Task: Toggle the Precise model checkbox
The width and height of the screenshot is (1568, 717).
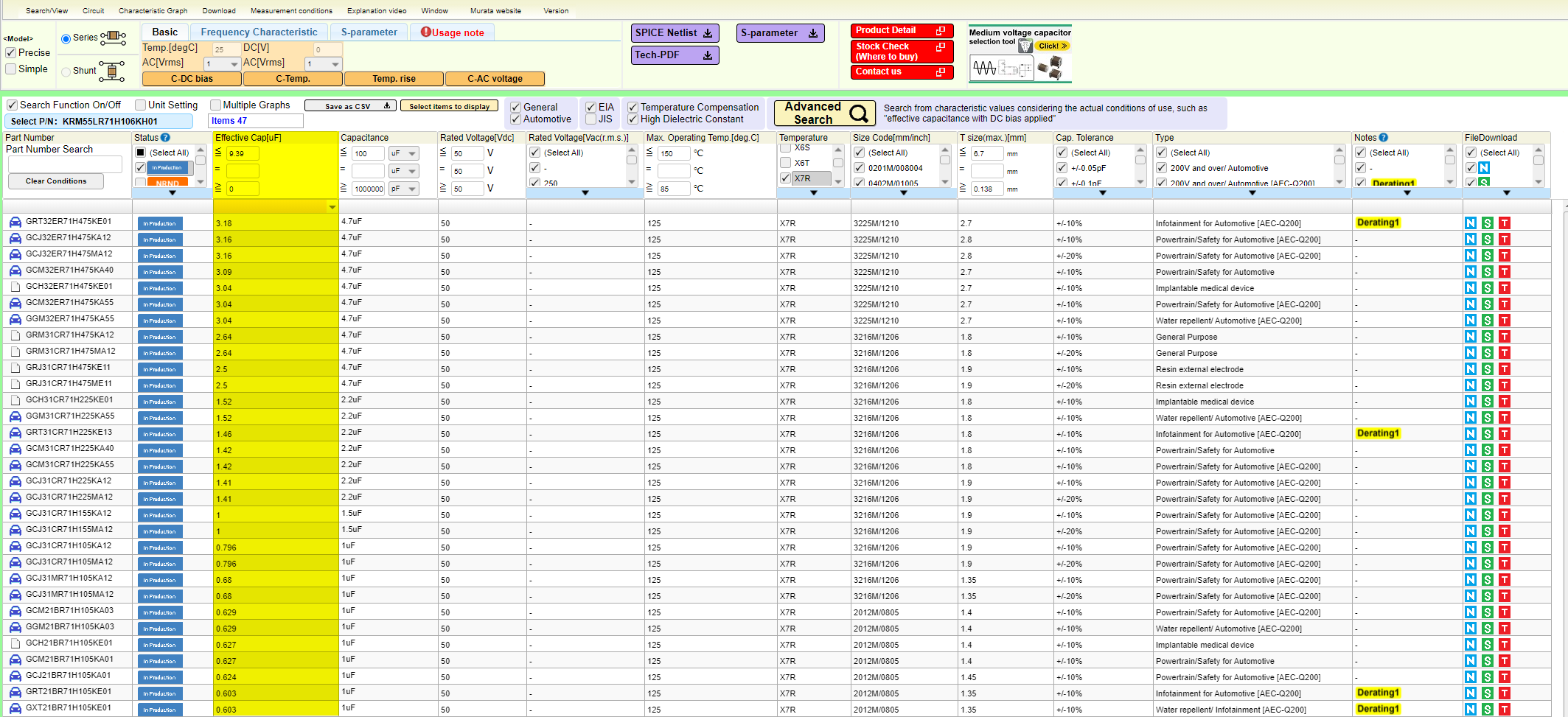Action: [x=11, y=53]
